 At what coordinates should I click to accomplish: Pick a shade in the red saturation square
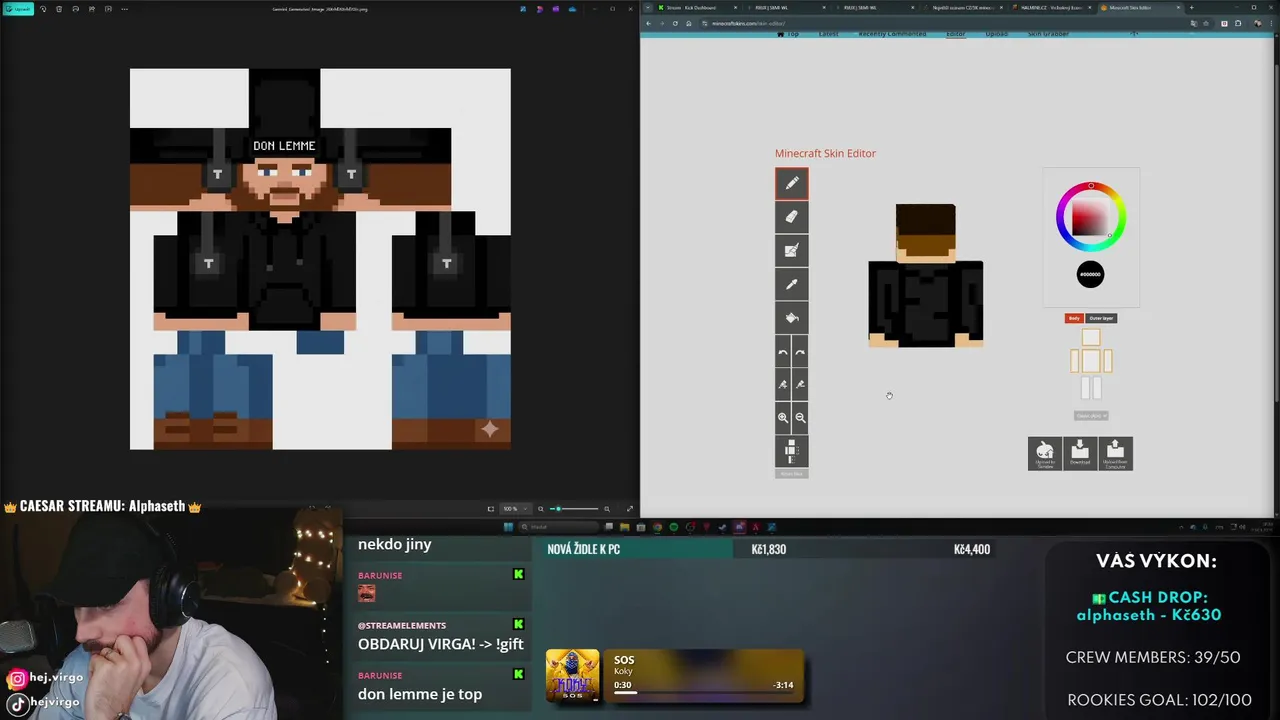1090,217
